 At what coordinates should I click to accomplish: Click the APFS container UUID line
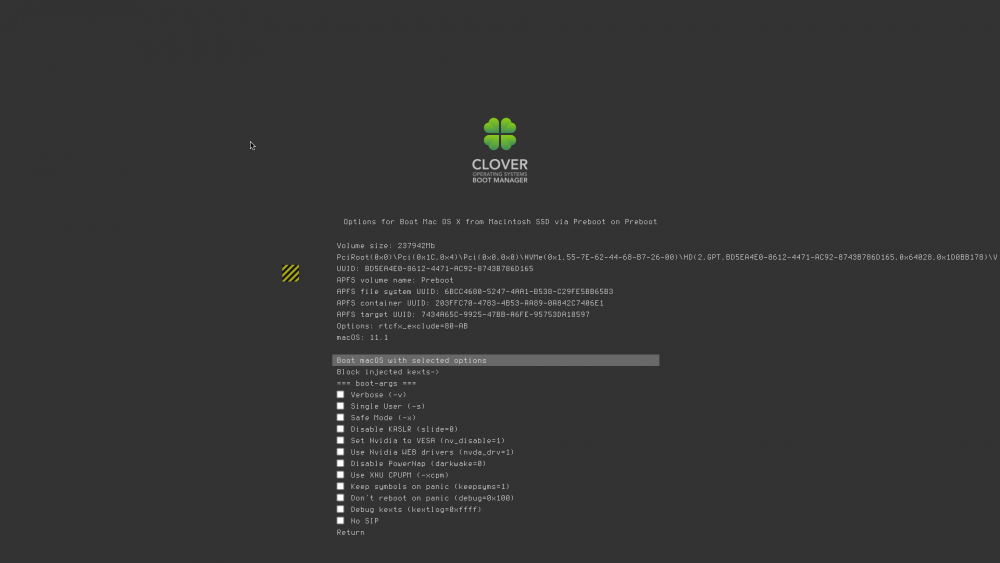[470, 303]
